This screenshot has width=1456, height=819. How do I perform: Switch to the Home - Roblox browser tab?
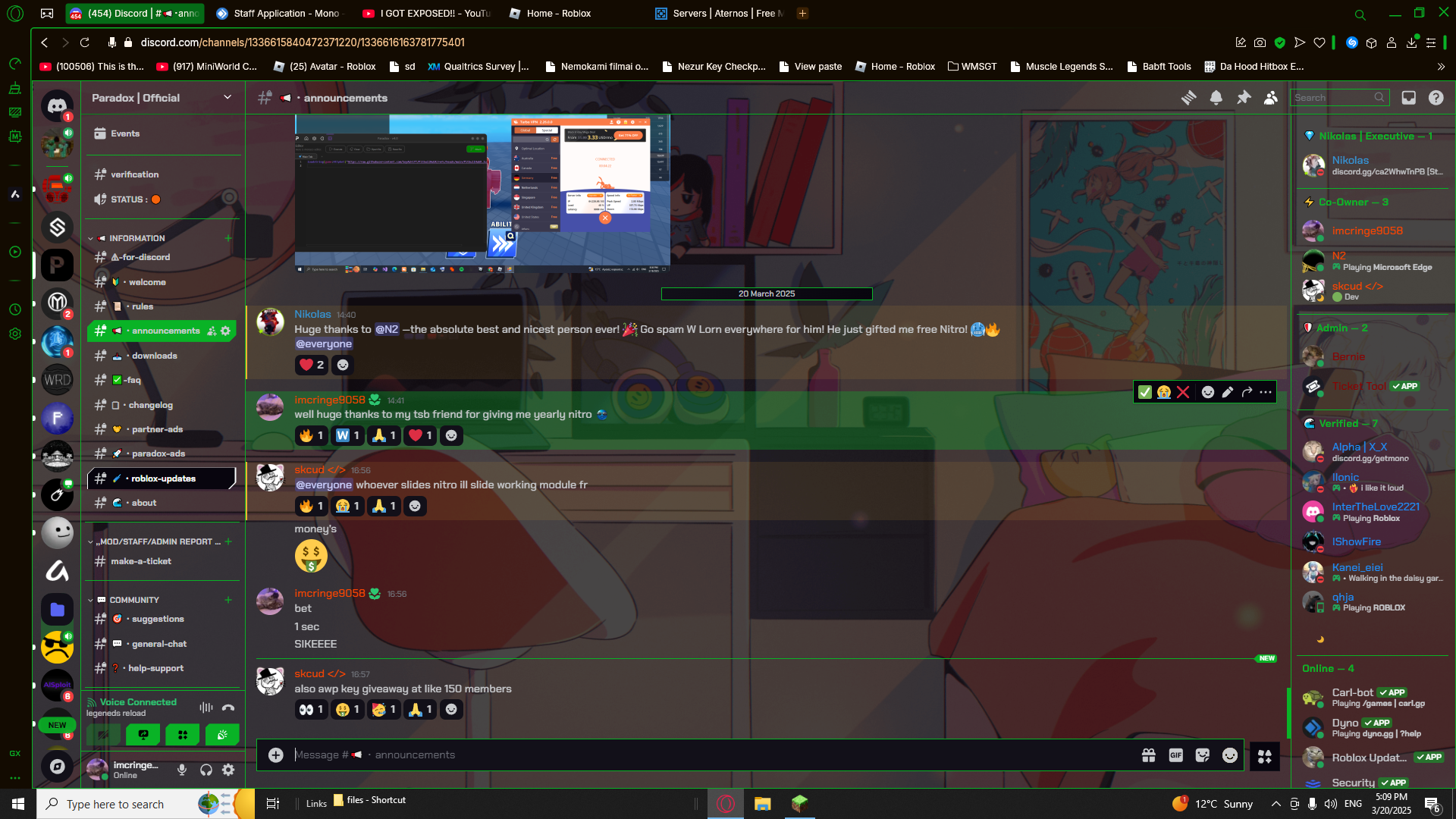tap(560, 13)
